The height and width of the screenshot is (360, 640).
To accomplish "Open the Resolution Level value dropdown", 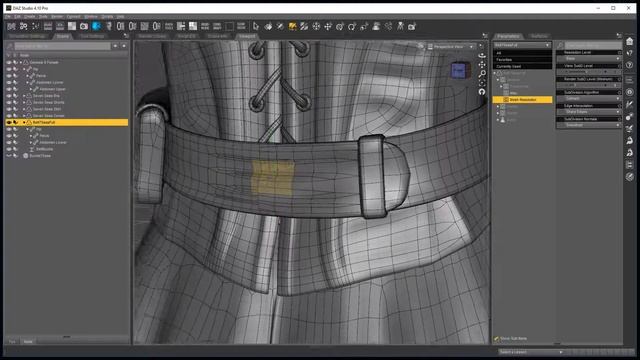I will 589,59.
